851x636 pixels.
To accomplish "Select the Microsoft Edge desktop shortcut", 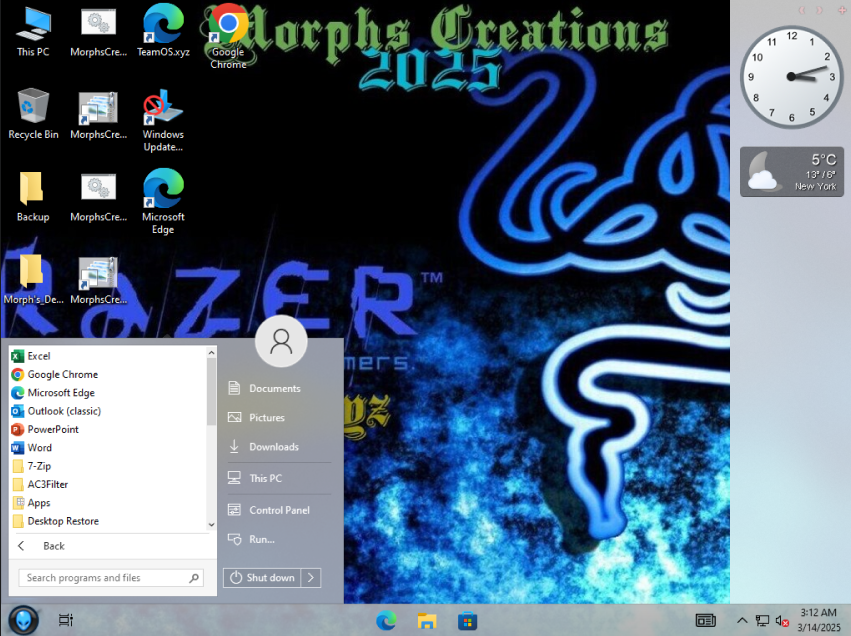I will 163,202.
